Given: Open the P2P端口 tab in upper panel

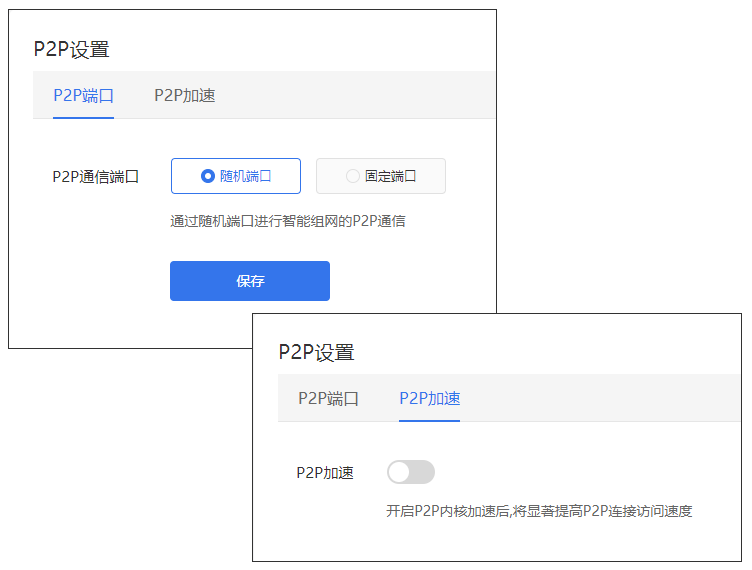Looking at the screenshot, I should [83, 95].
